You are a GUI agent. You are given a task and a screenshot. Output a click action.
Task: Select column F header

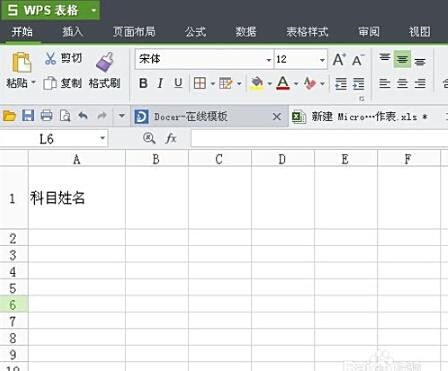click(408, 159)
